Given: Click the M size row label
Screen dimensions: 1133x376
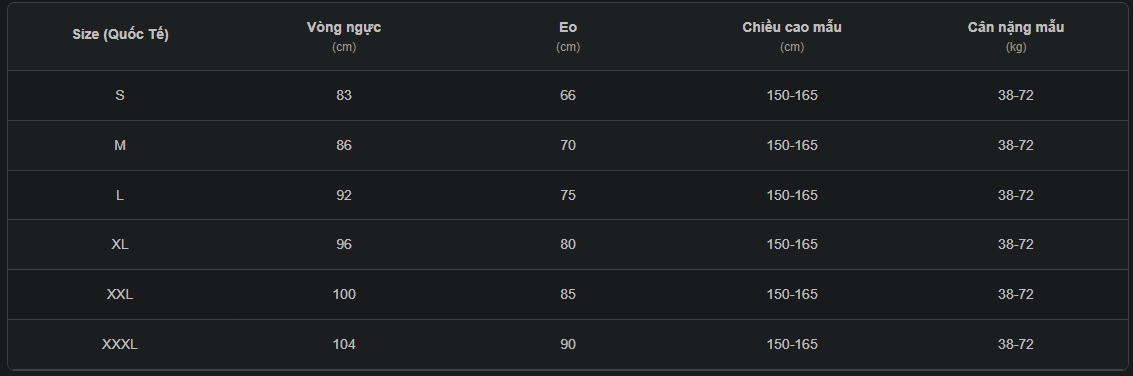Looking at the screenshot, I should [120, 145].
